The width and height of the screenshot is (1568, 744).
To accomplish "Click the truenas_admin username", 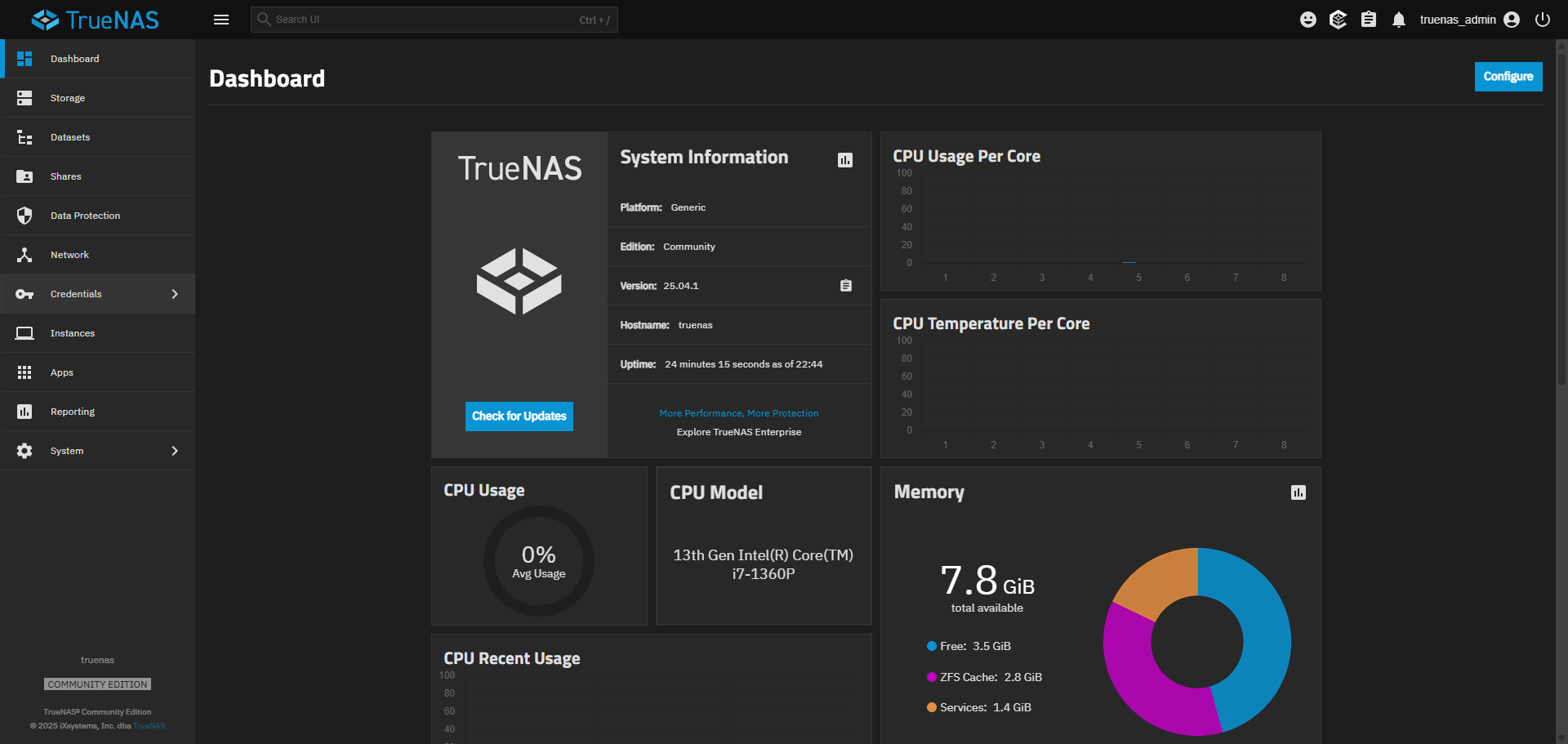I will [x=1458, y=20].
